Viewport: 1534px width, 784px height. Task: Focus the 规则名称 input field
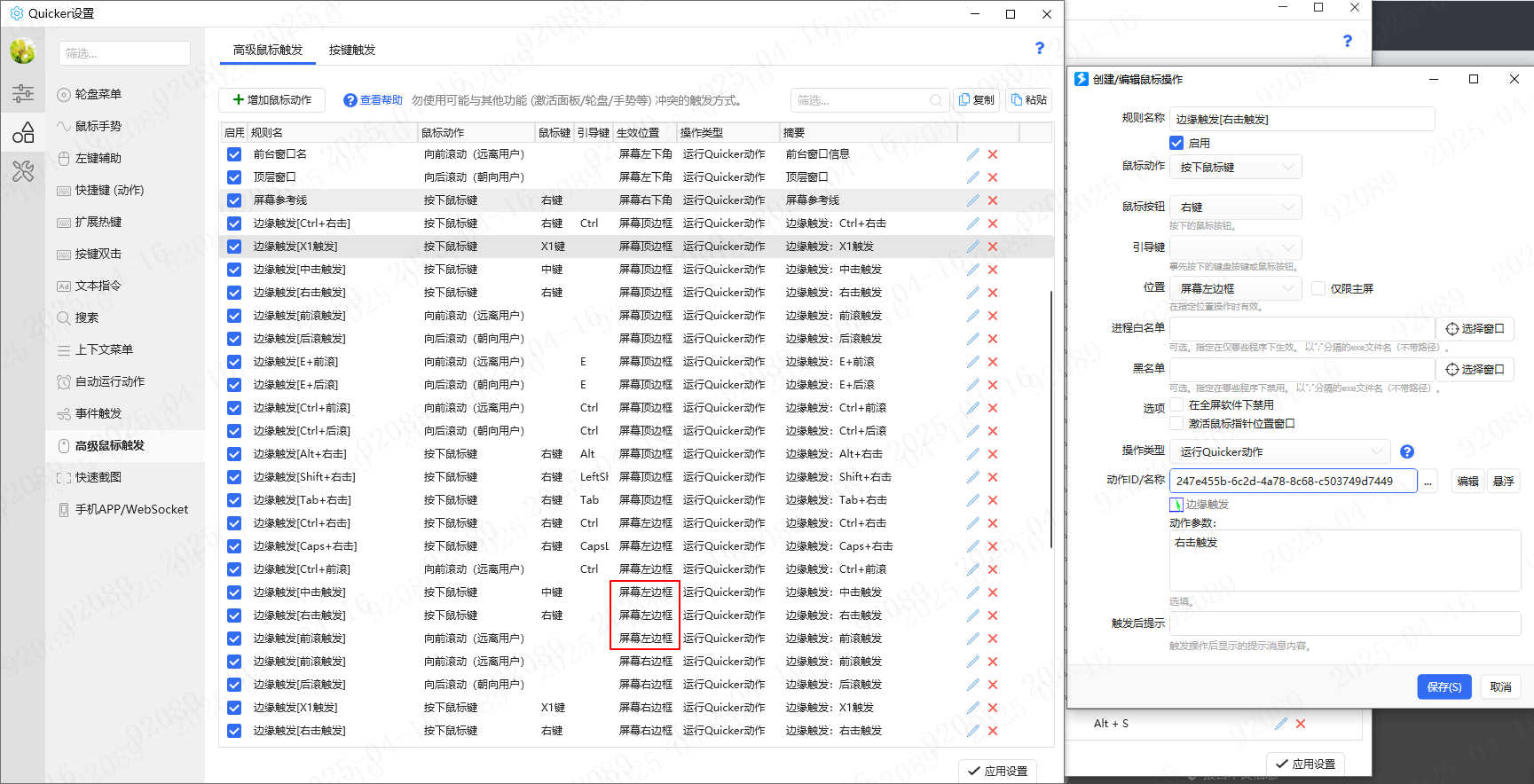click(x=1302, y=119)
